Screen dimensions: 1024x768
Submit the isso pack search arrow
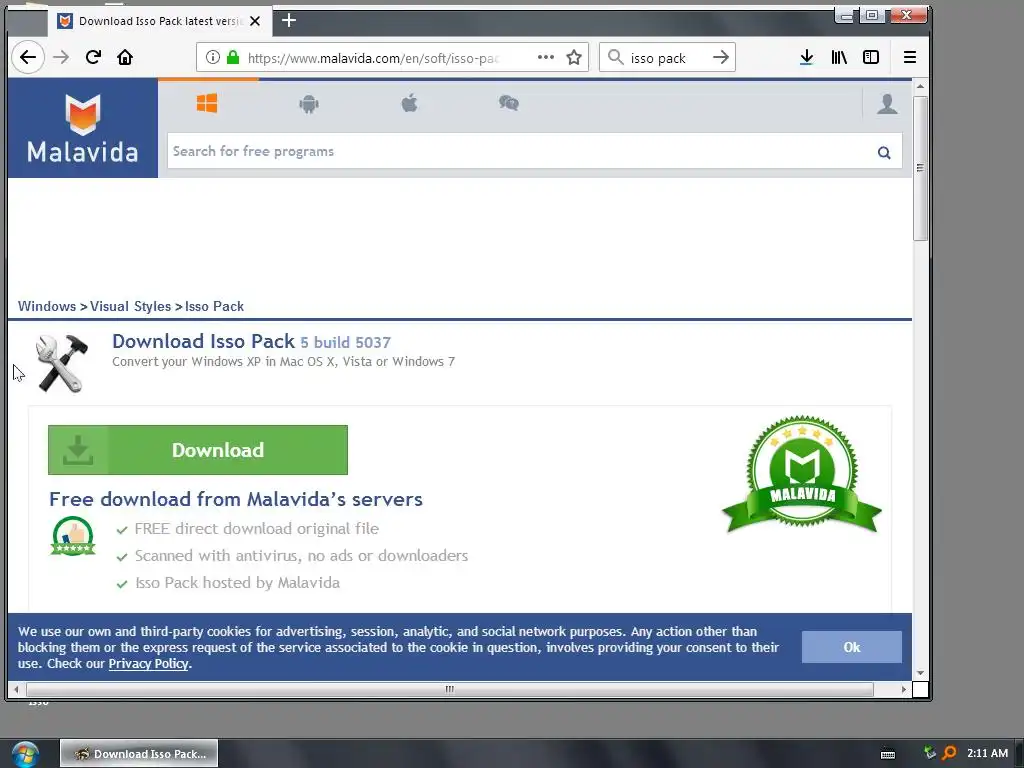tap(720, 57)
